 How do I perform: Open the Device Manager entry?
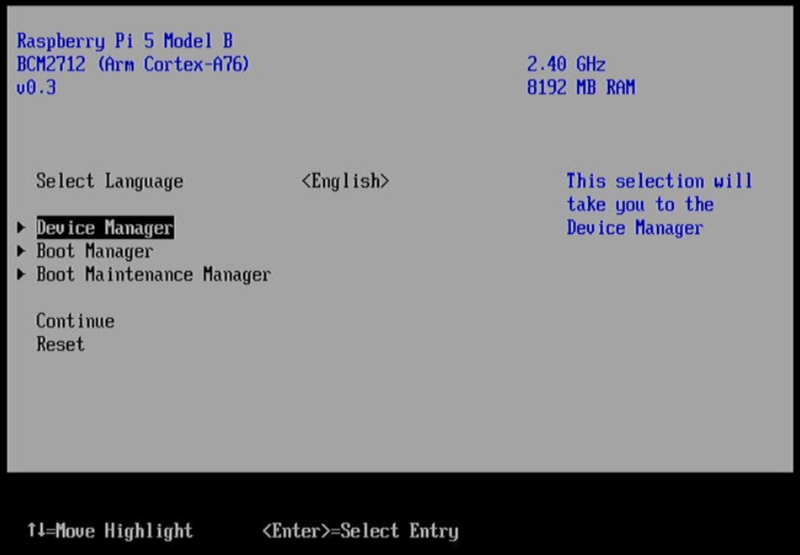click(105, 228)
